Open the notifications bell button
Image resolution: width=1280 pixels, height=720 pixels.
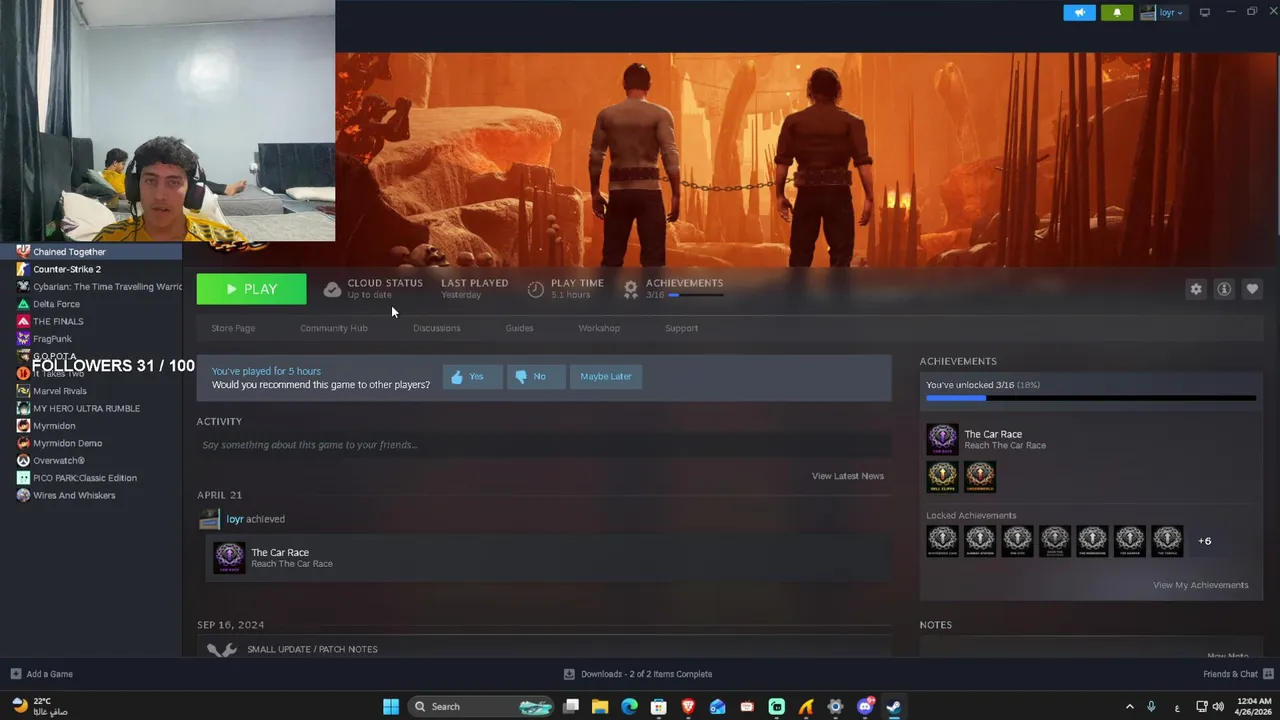click(1117, 13)
